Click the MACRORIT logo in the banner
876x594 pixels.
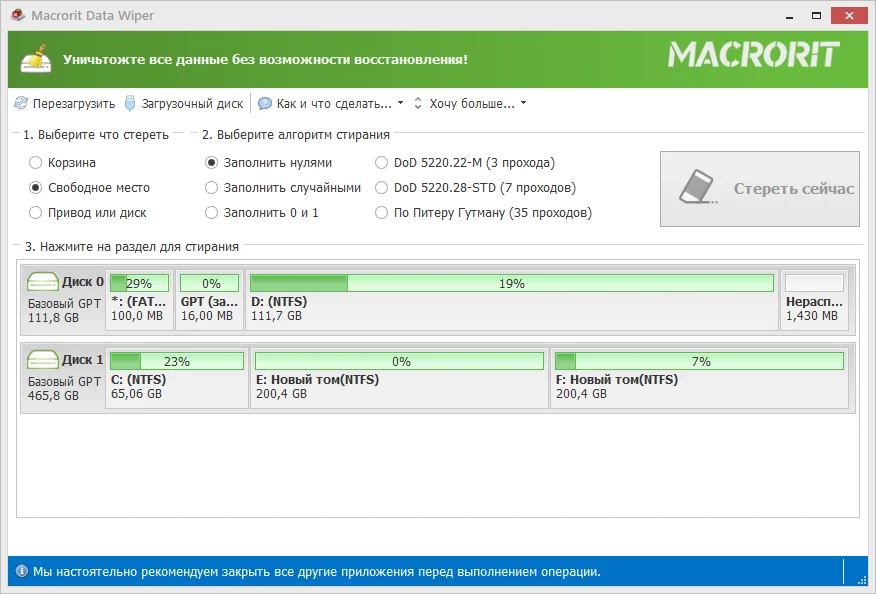pos(754,55)
